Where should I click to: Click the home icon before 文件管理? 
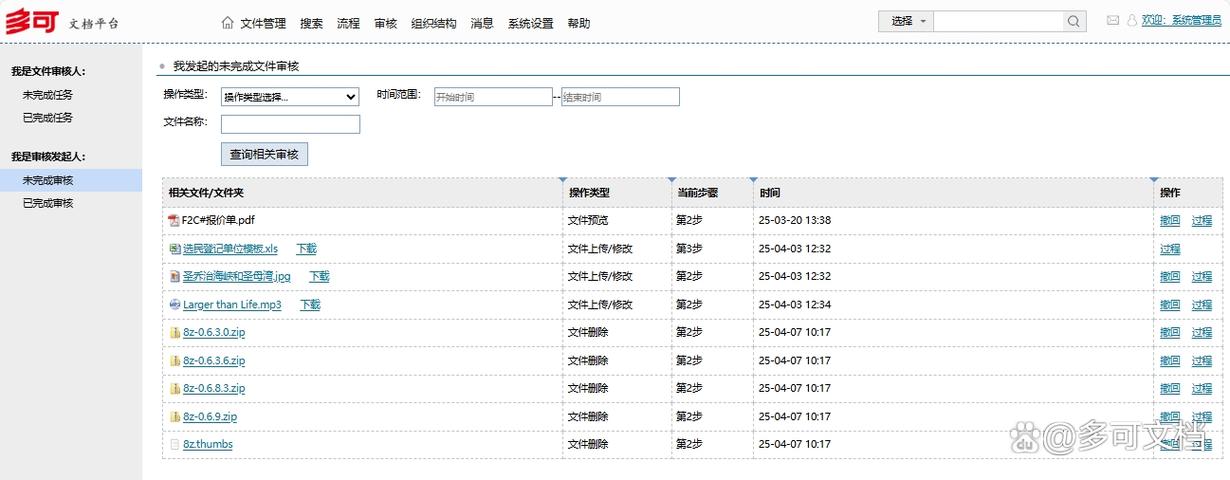tap(228, 22)
